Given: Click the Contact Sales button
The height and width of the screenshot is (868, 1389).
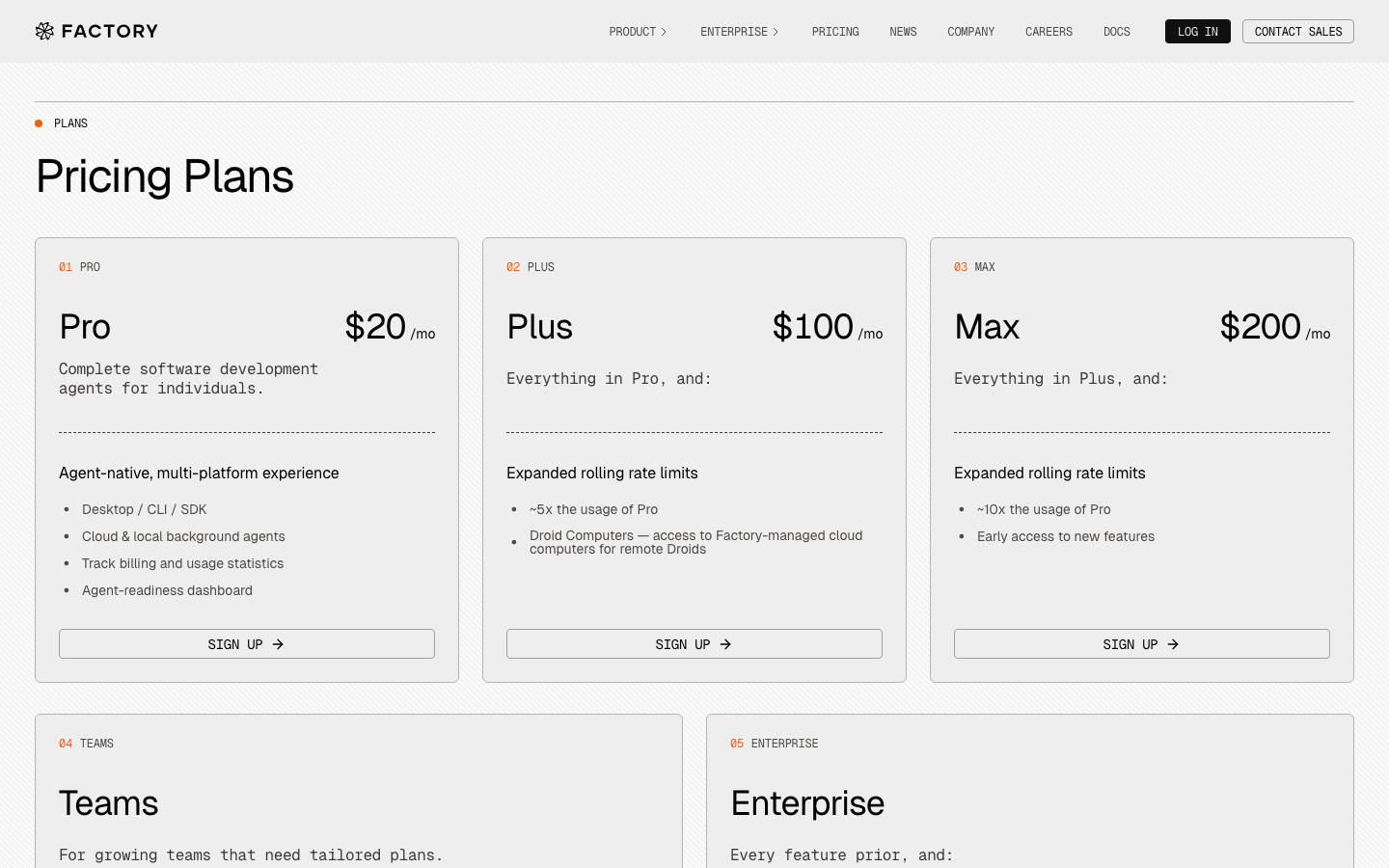Looking at the screenshot, I should coord(1298,32).
